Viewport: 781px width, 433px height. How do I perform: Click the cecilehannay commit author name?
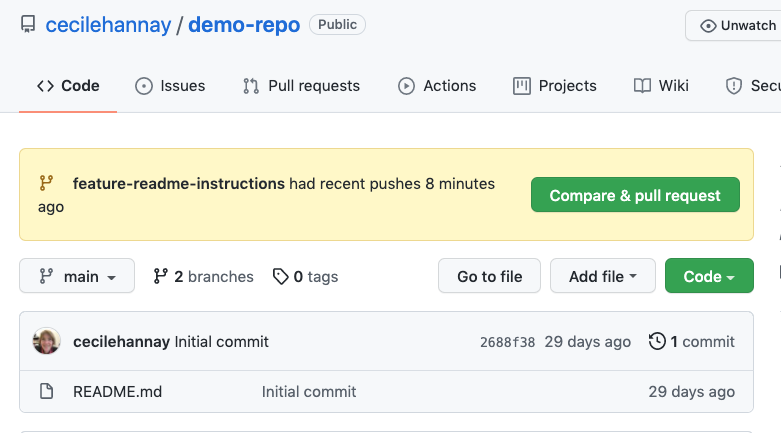[122, 342]
